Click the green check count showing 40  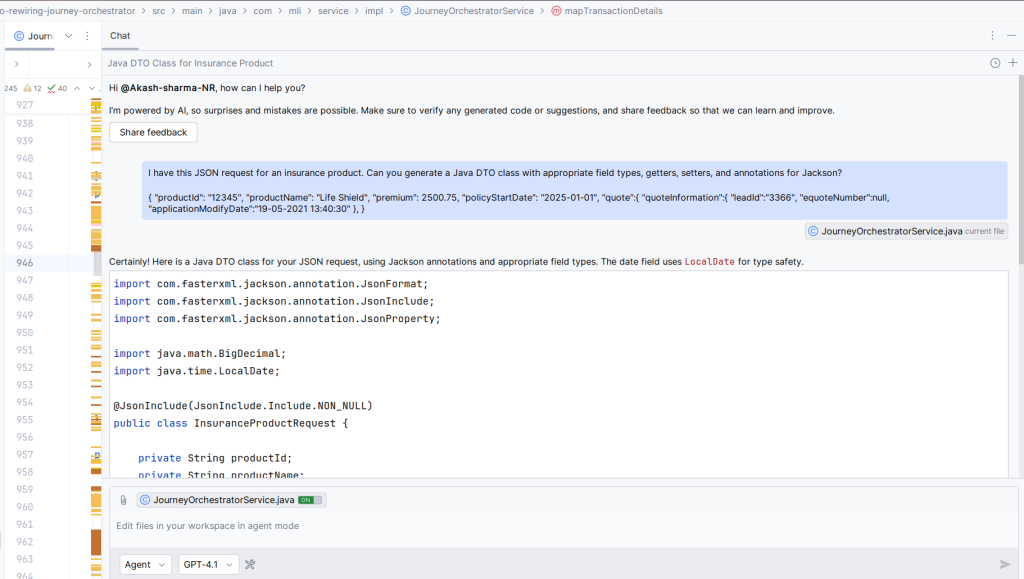coord(57,88)
